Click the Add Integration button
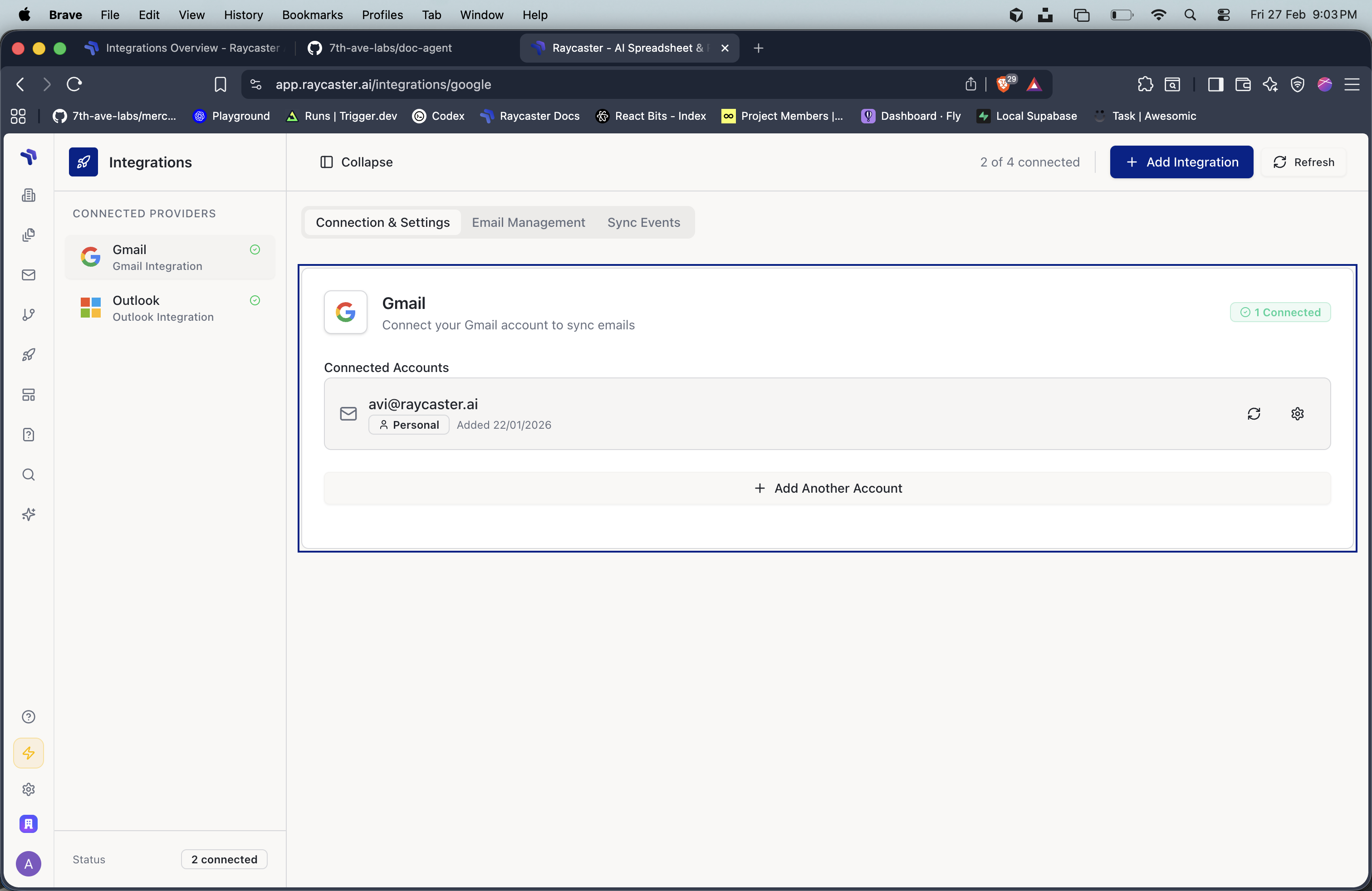Image resolution: width=1372 pixels, height=891 pixels. click(x=1181, y=162)
